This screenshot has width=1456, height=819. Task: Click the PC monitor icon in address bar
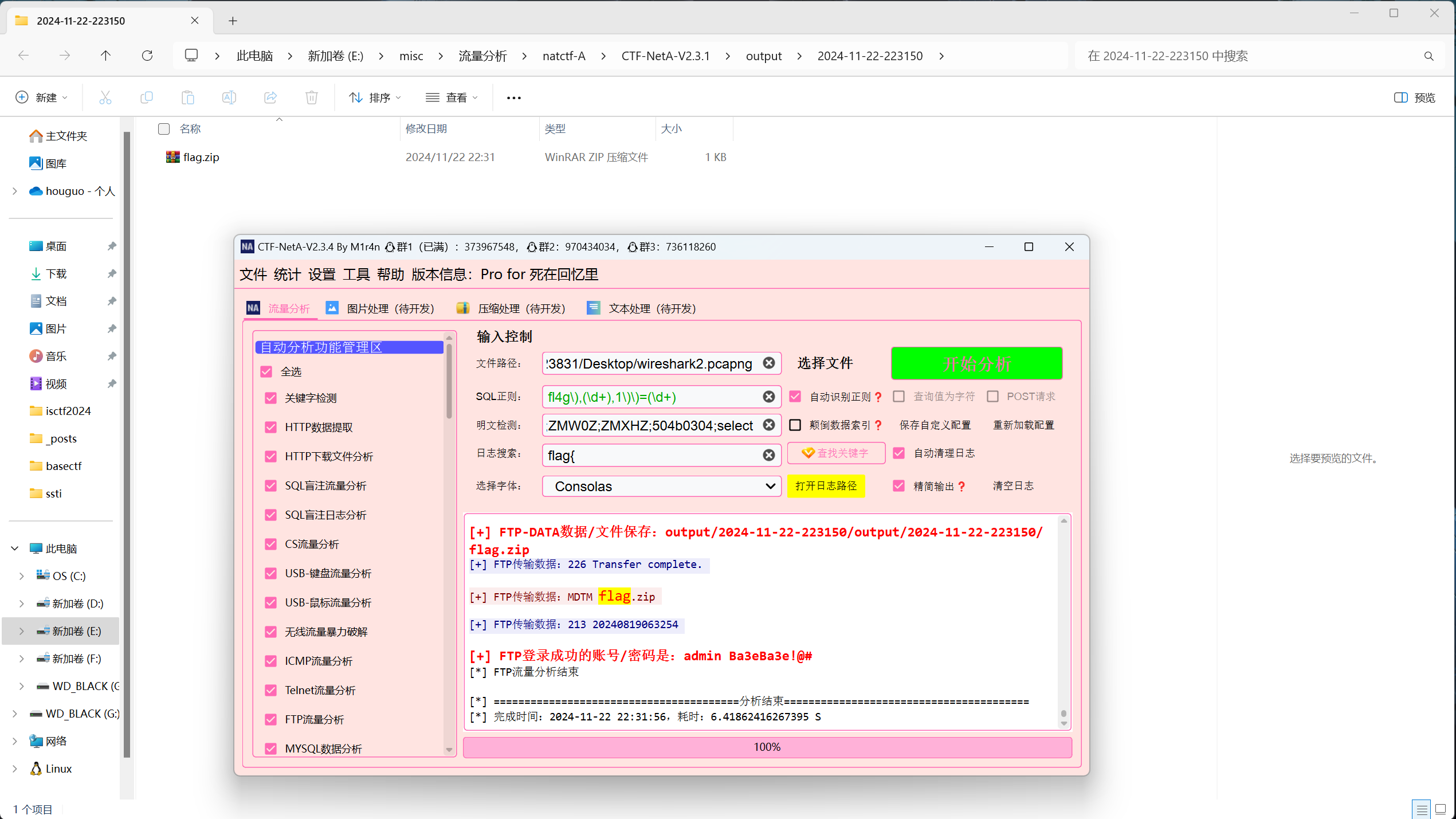191,56
